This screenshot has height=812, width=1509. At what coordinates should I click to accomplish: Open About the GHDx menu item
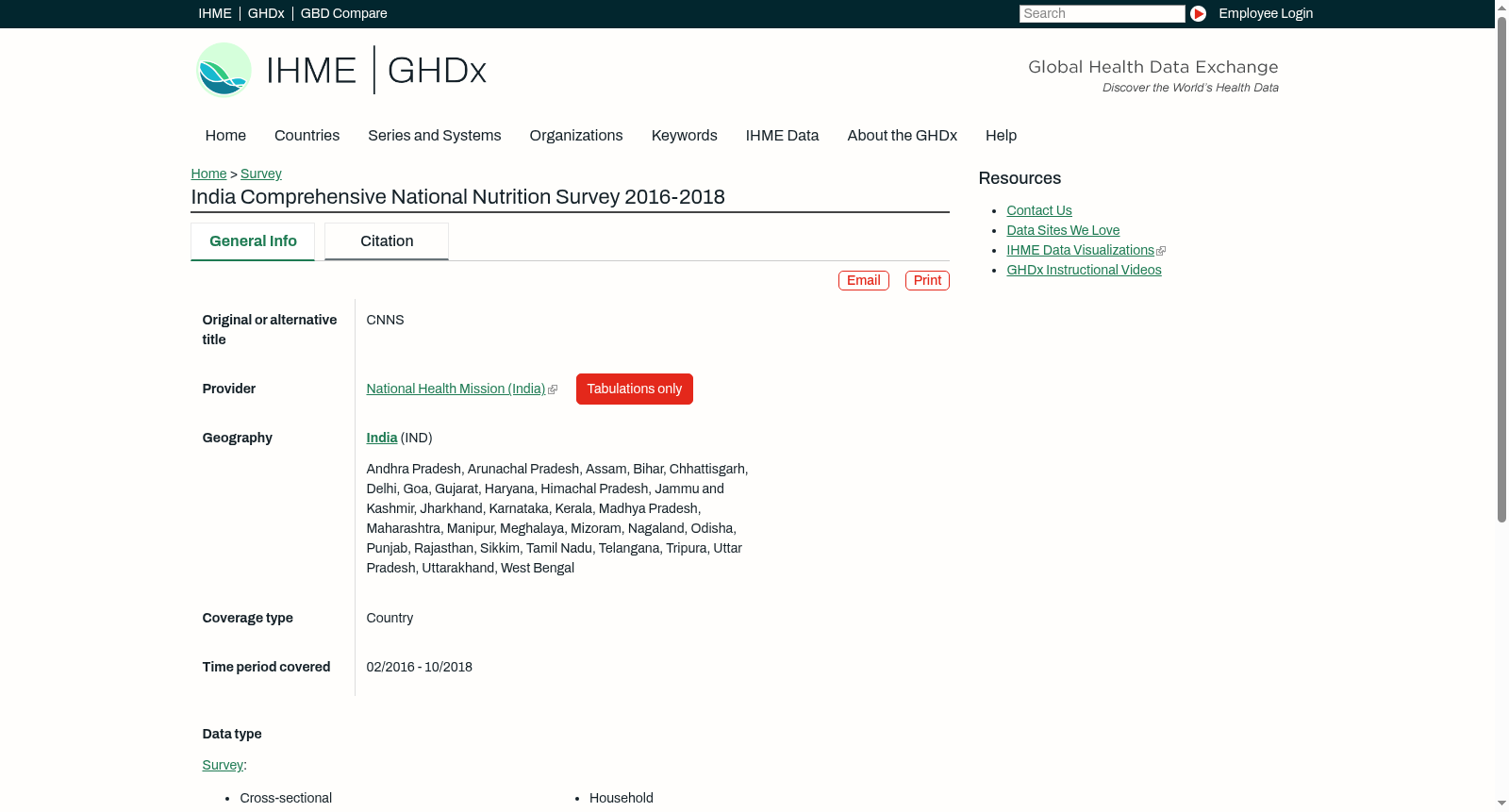click(x=903, y=136)
